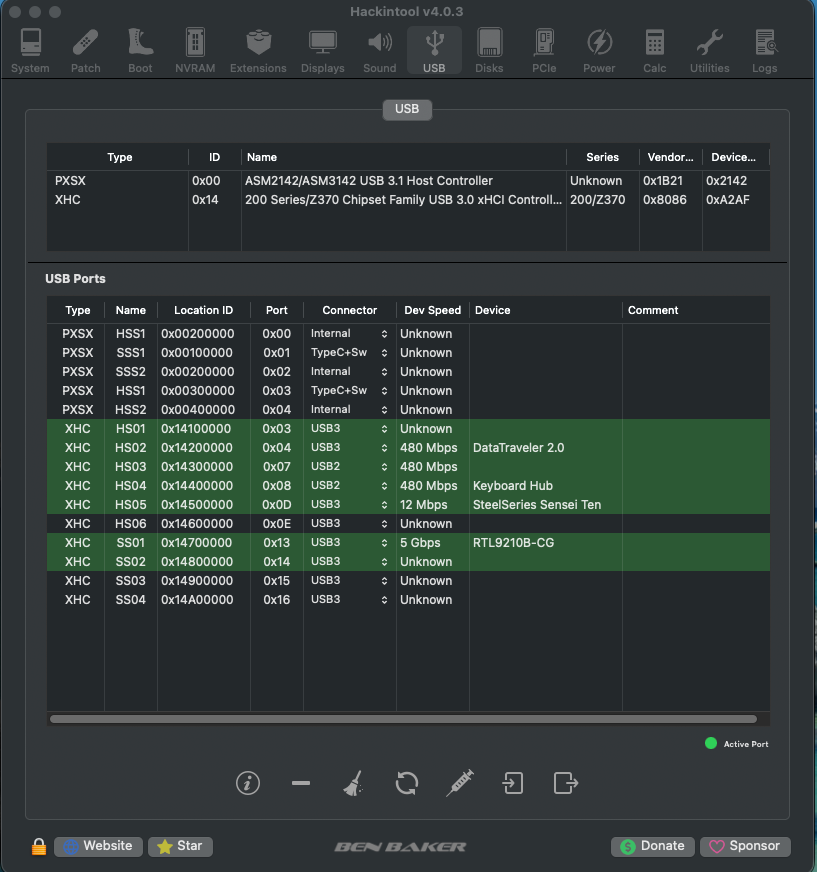Switch to the PCIe tab
This screenshot has height=872, width=817.
click(544, 51)
